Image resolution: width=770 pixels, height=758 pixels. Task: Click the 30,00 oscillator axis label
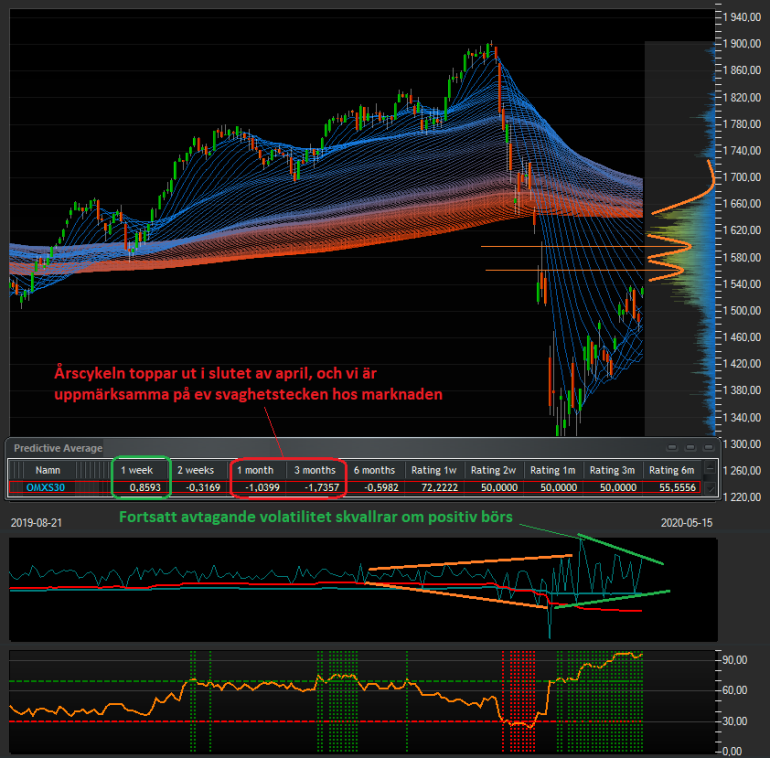pos(734,721)
